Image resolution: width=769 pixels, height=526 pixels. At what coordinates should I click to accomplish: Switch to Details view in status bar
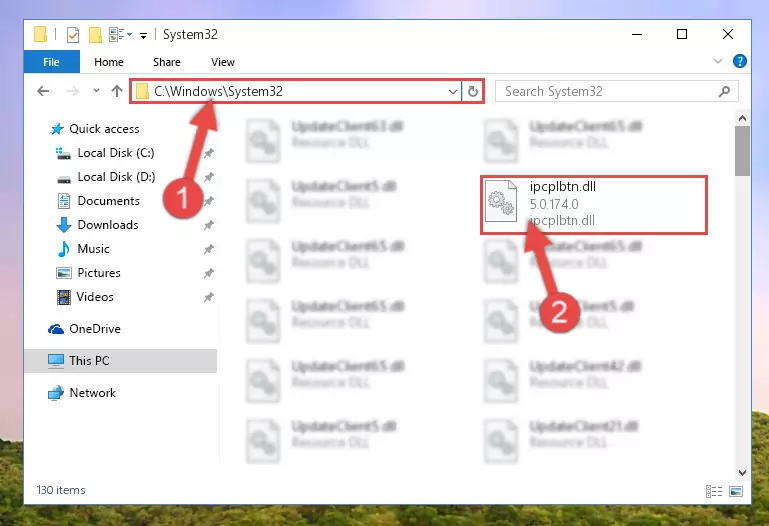[x=714, y=491]
